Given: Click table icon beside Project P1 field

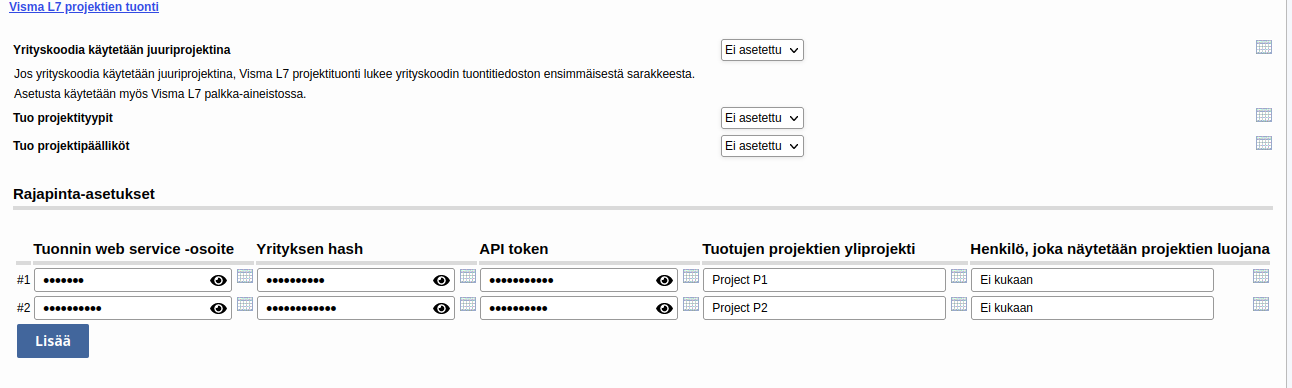Looking at the screenshot, I should click(959, 276).
